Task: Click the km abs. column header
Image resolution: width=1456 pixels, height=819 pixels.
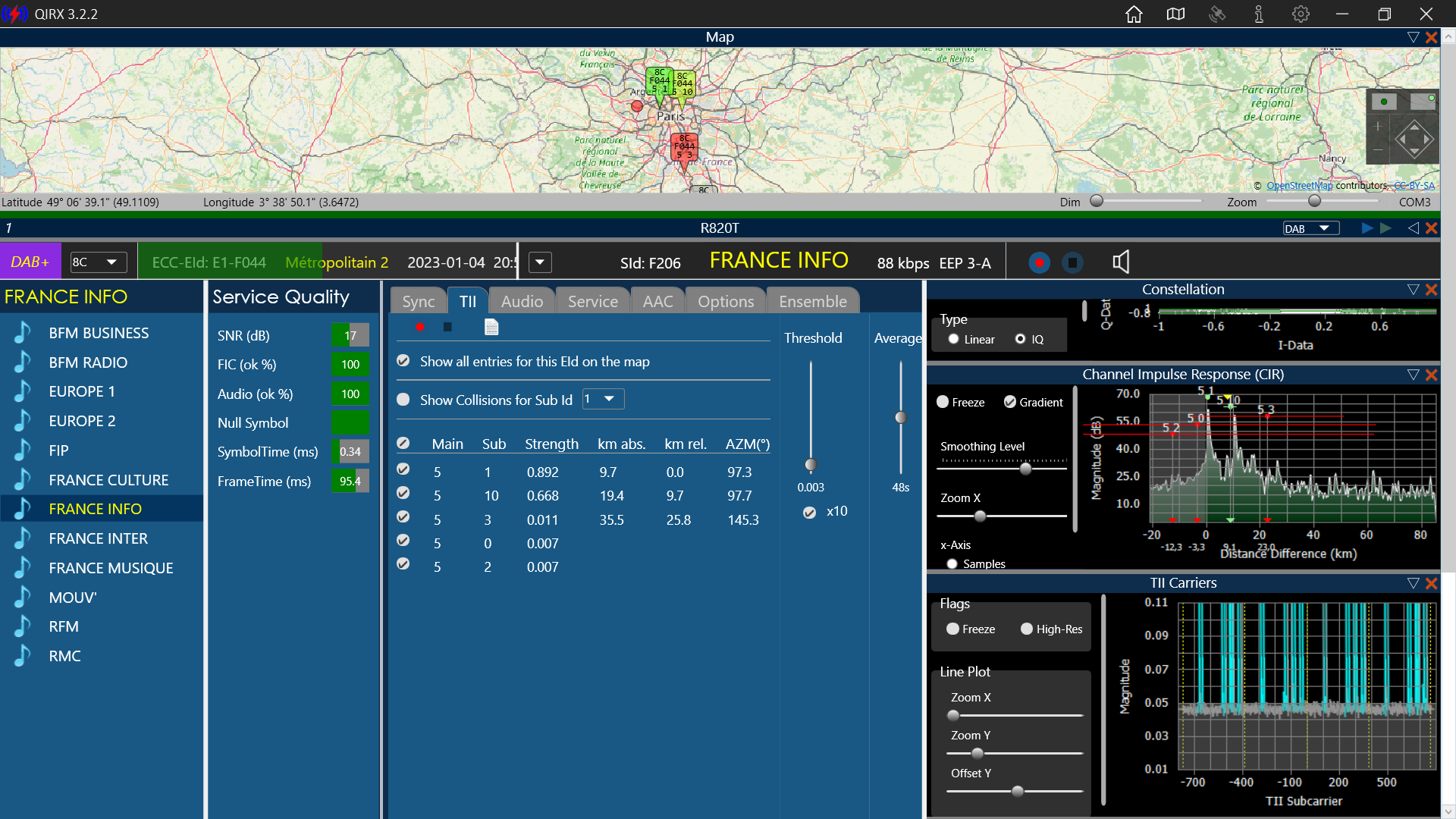Action: coord(622,444)
